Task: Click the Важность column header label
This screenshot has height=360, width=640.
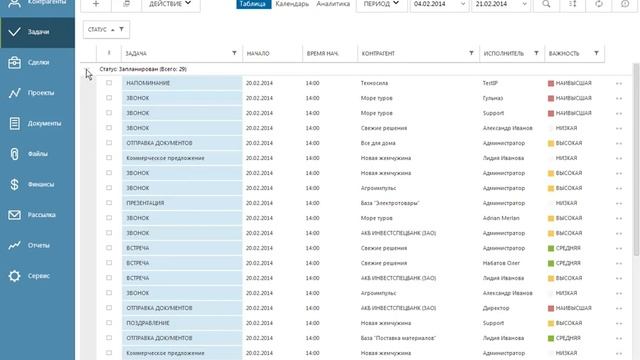Action: [x=564, y=53]
